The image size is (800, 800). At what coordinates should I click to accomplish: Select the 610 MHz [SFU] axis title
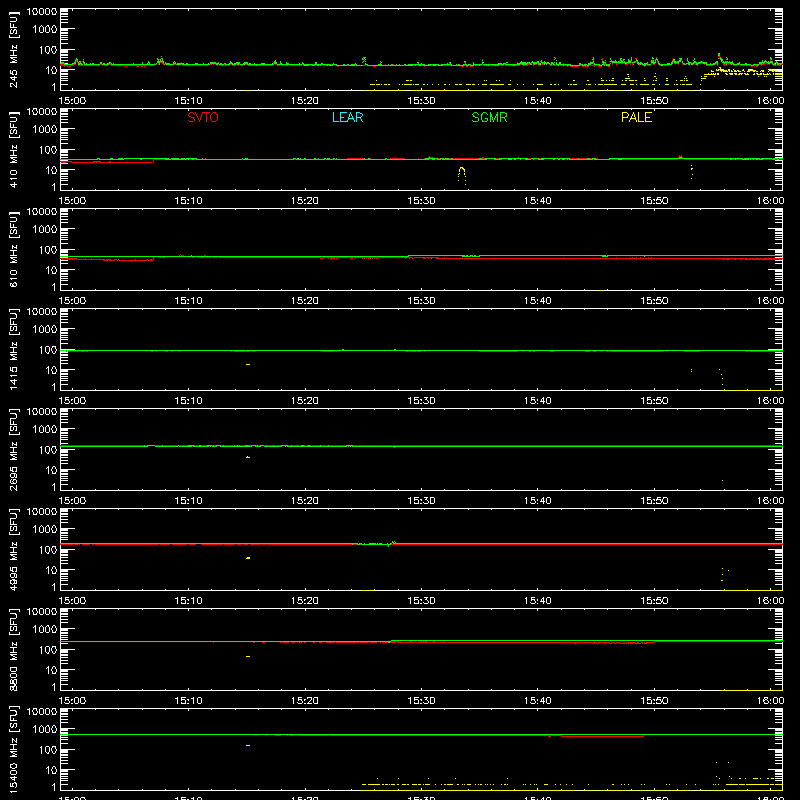point(14,250)
